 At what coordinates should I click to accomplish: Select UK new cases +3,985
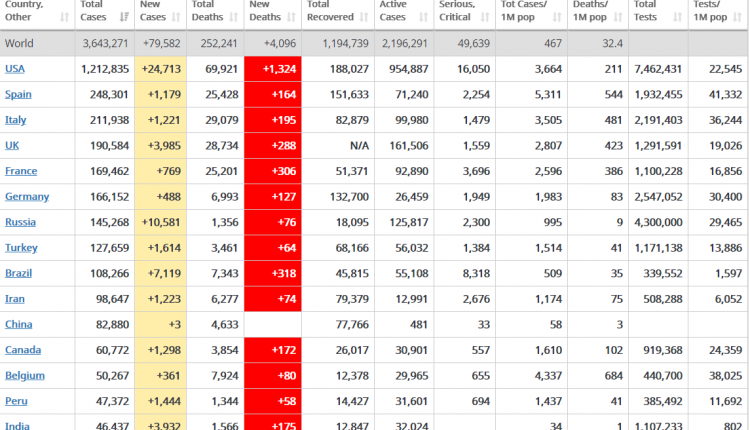pos(164,145)
